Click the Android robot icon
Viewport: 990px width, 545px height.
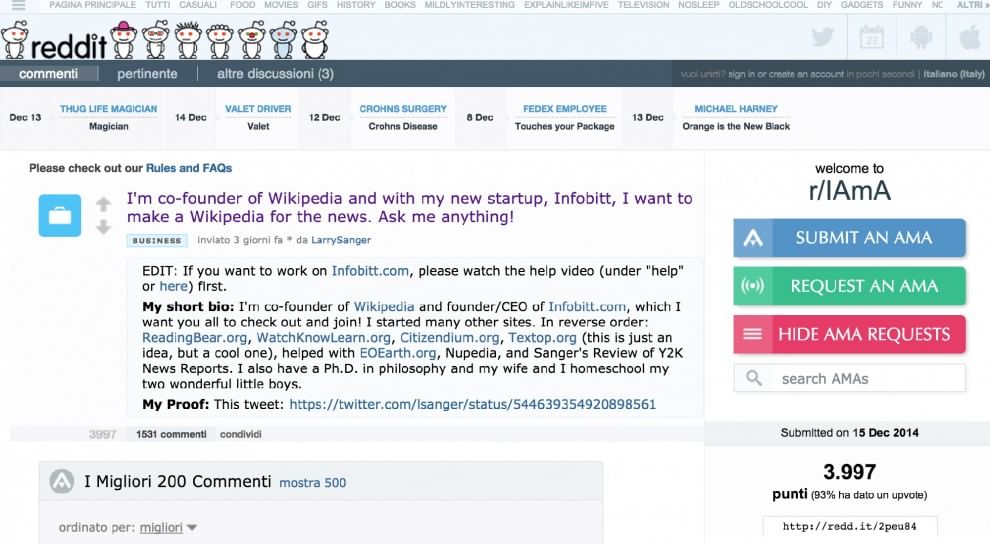coord(921,37)
